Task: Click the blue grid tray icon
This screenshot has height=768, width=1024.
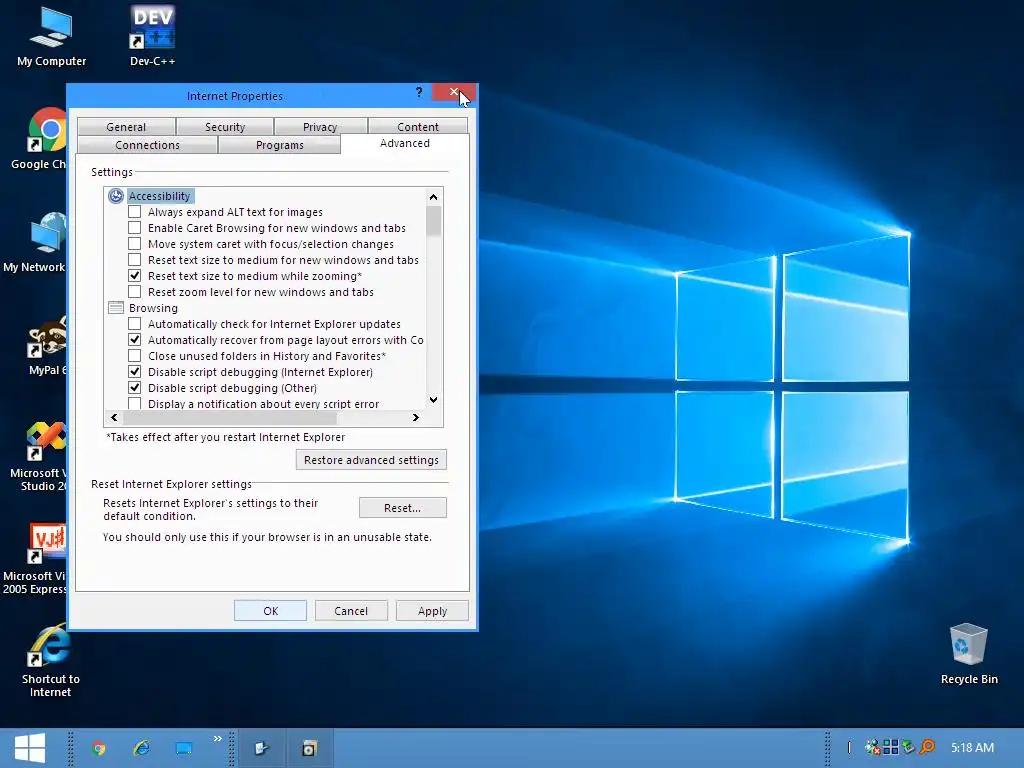Action: pos(890,746)
